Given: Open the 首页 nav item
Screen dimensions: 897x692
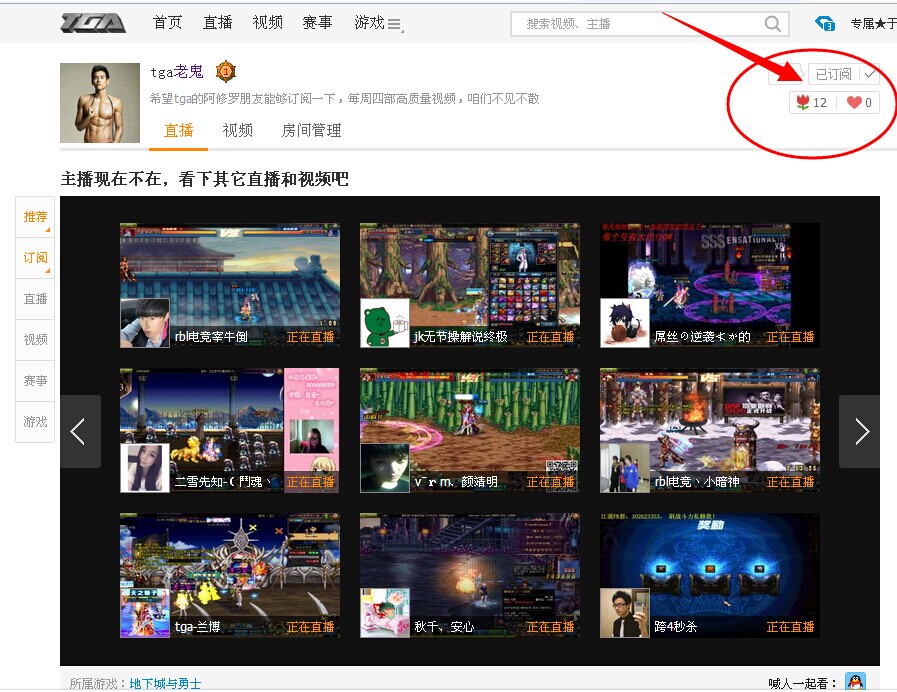Looking at the screenshot, I should point(167,23).
